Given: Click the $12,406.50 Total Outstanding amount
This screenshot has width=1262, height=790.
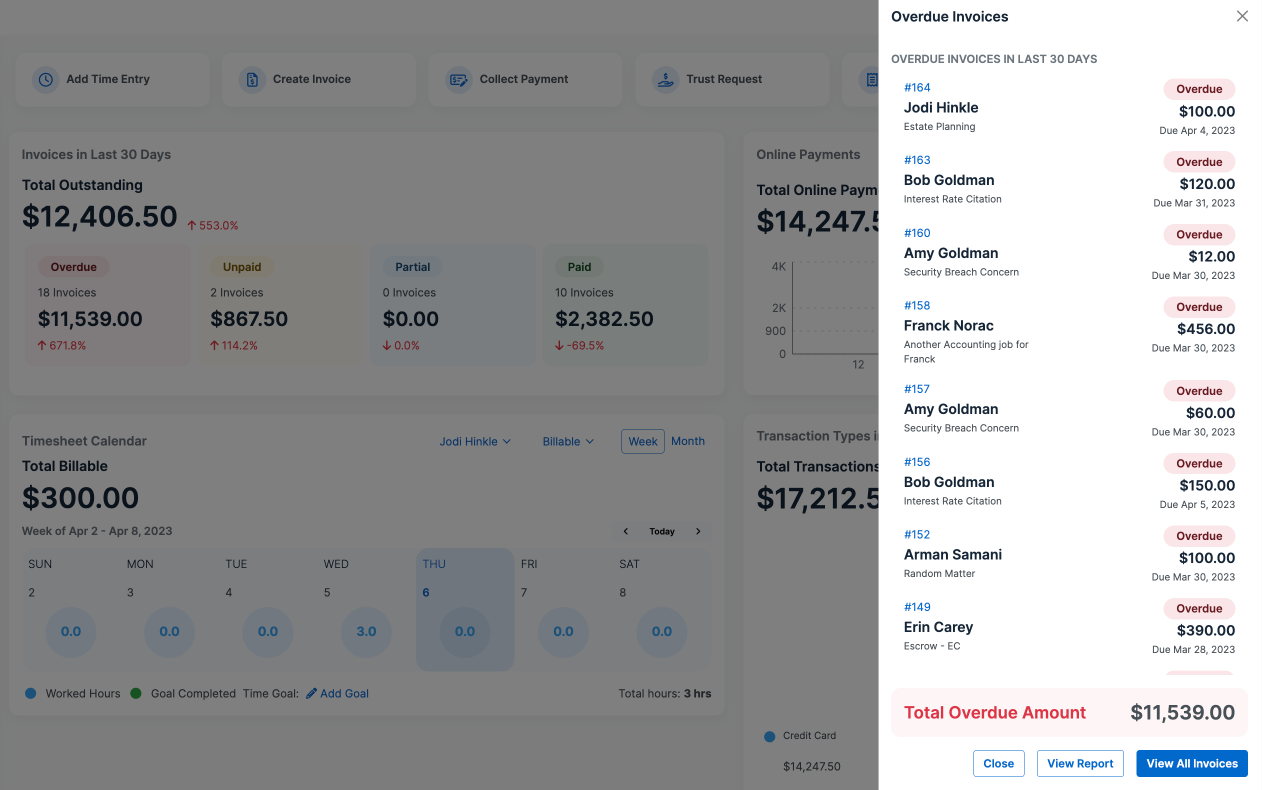Looking at the screenshot, I should click(100, 217).
